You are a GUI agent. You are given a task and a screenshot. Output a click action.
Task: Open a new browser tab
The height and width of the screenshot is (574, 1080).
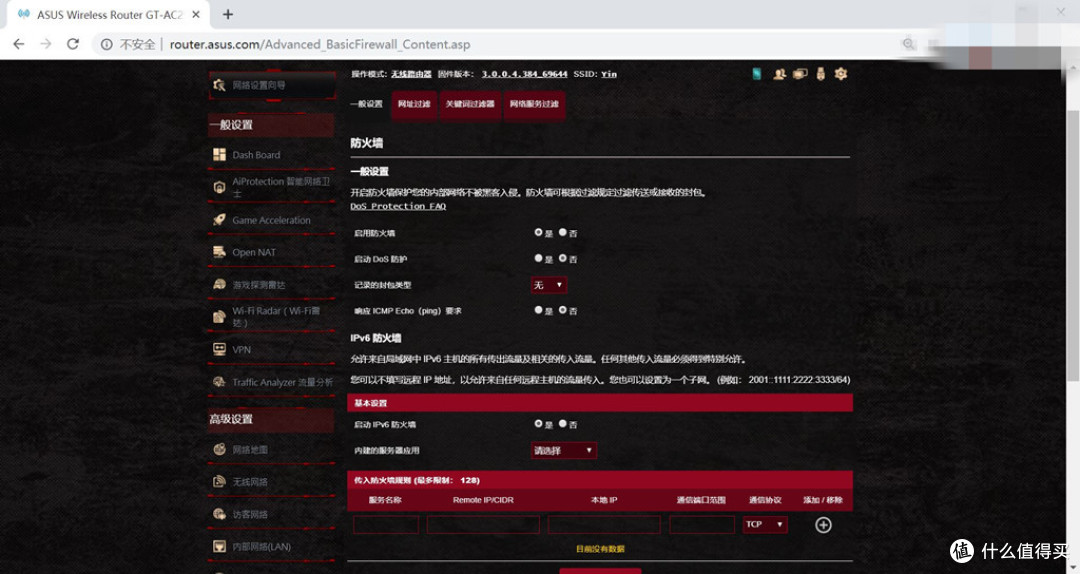click(x=228, y=14)
